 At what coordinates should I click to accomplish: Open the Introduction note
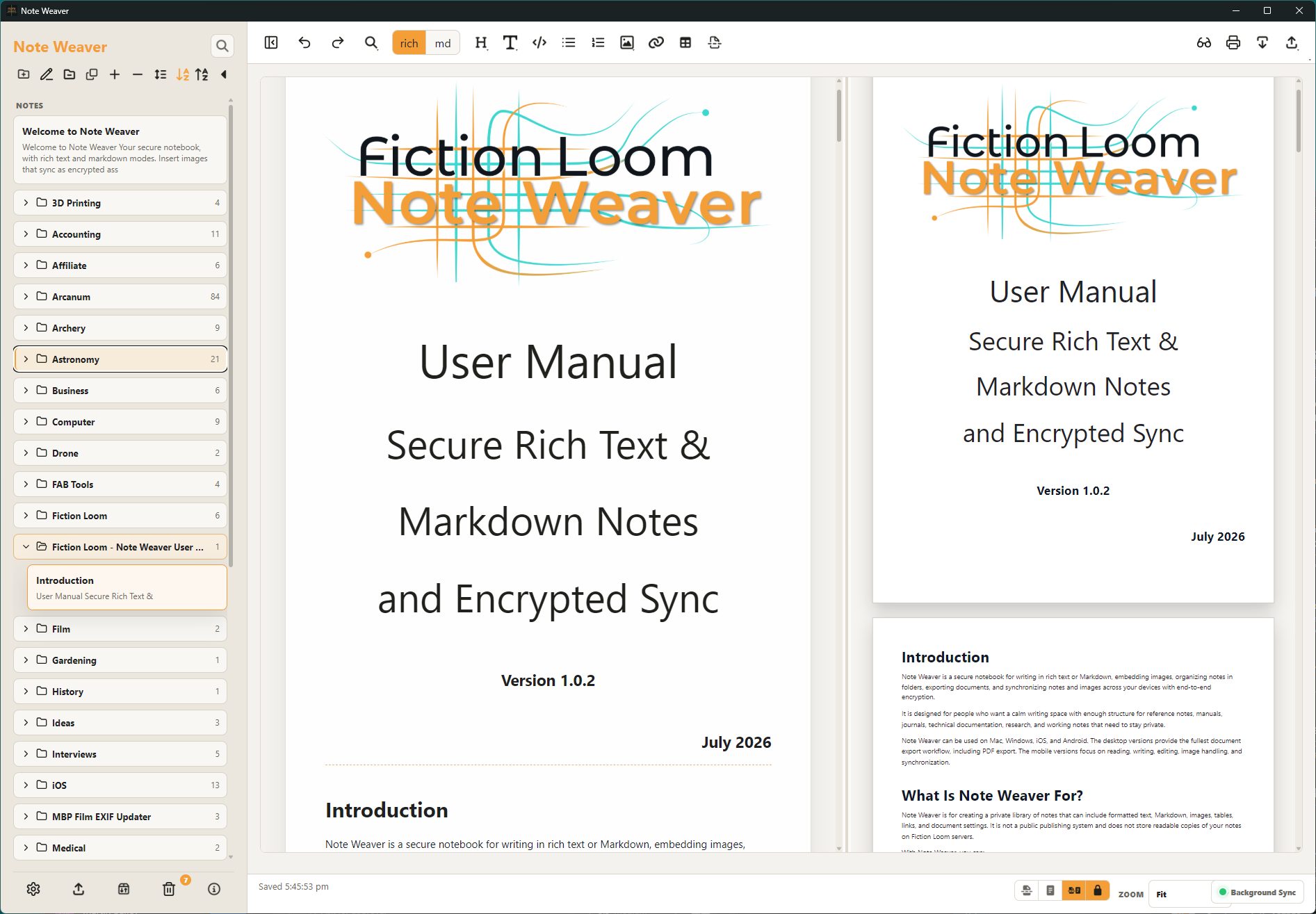pos(127,587)
